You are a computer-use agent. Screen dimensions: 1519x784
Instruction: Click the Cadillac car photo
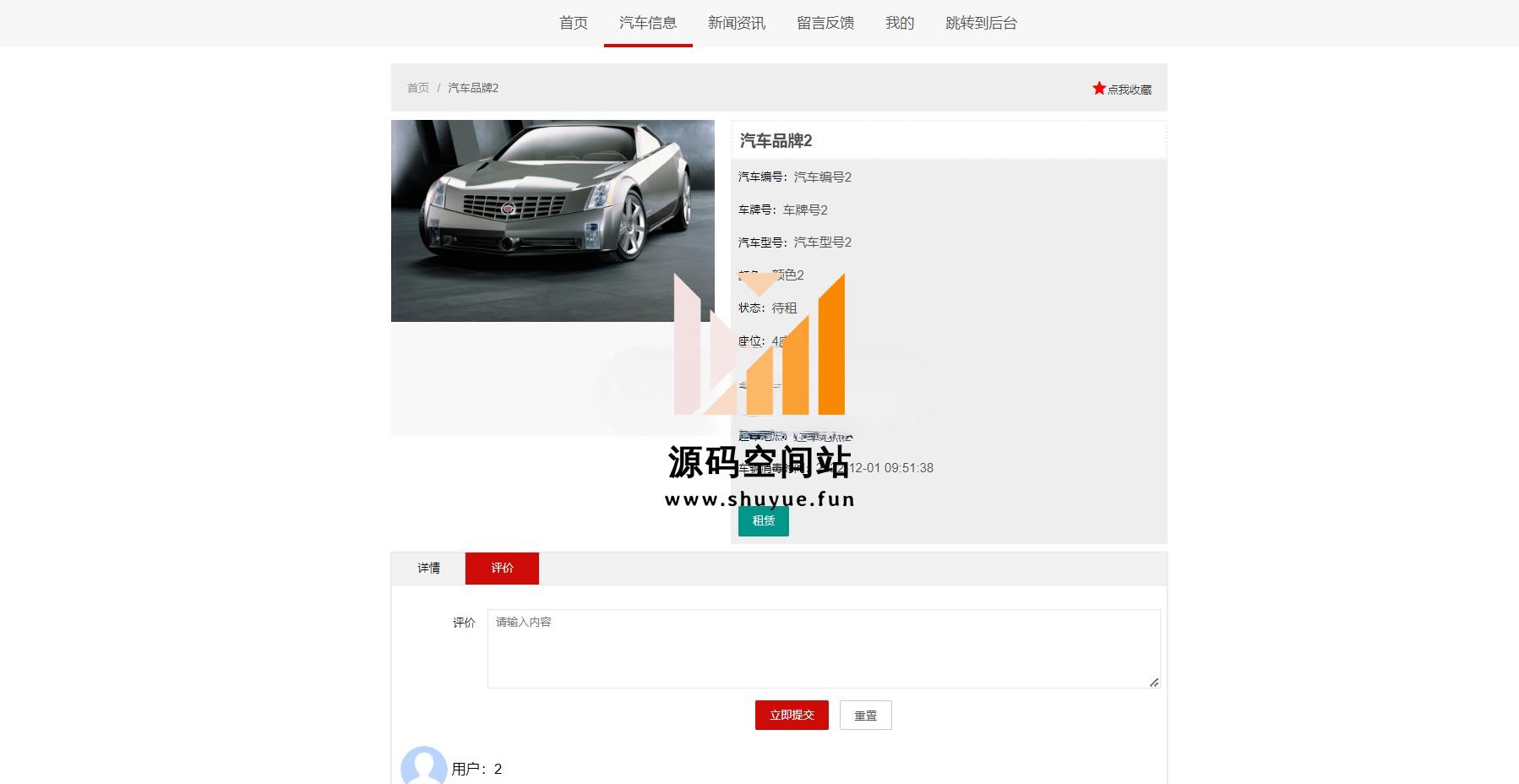tap(553, 220)
